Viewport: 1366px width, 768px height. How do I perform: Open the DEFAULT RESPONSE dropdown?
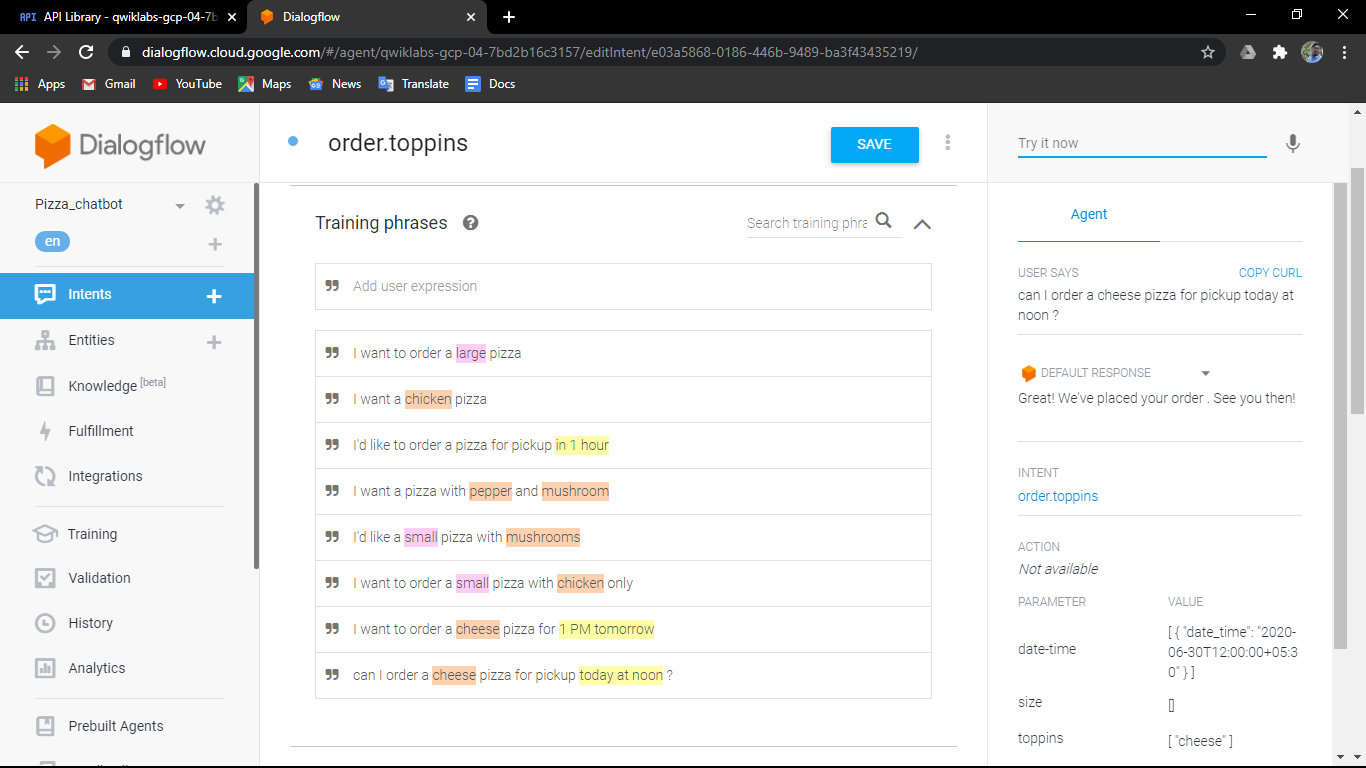click(x=1206, y=372)
